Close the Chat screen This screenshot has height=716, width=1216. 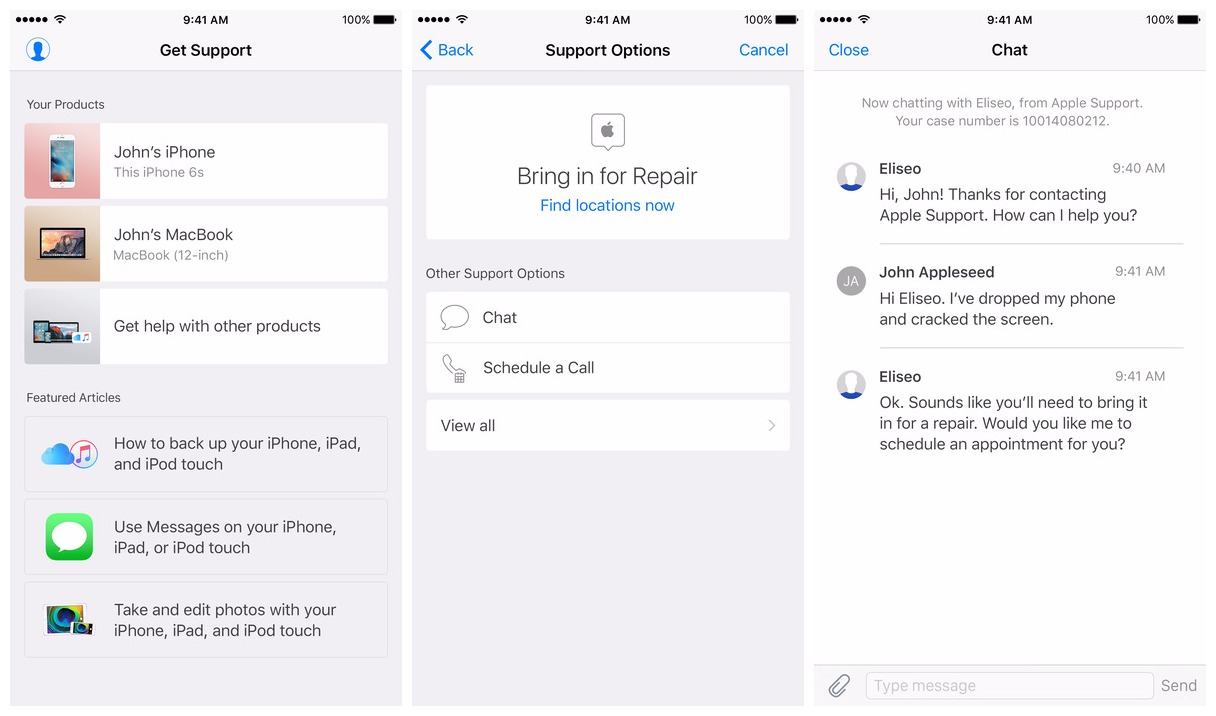849,50
